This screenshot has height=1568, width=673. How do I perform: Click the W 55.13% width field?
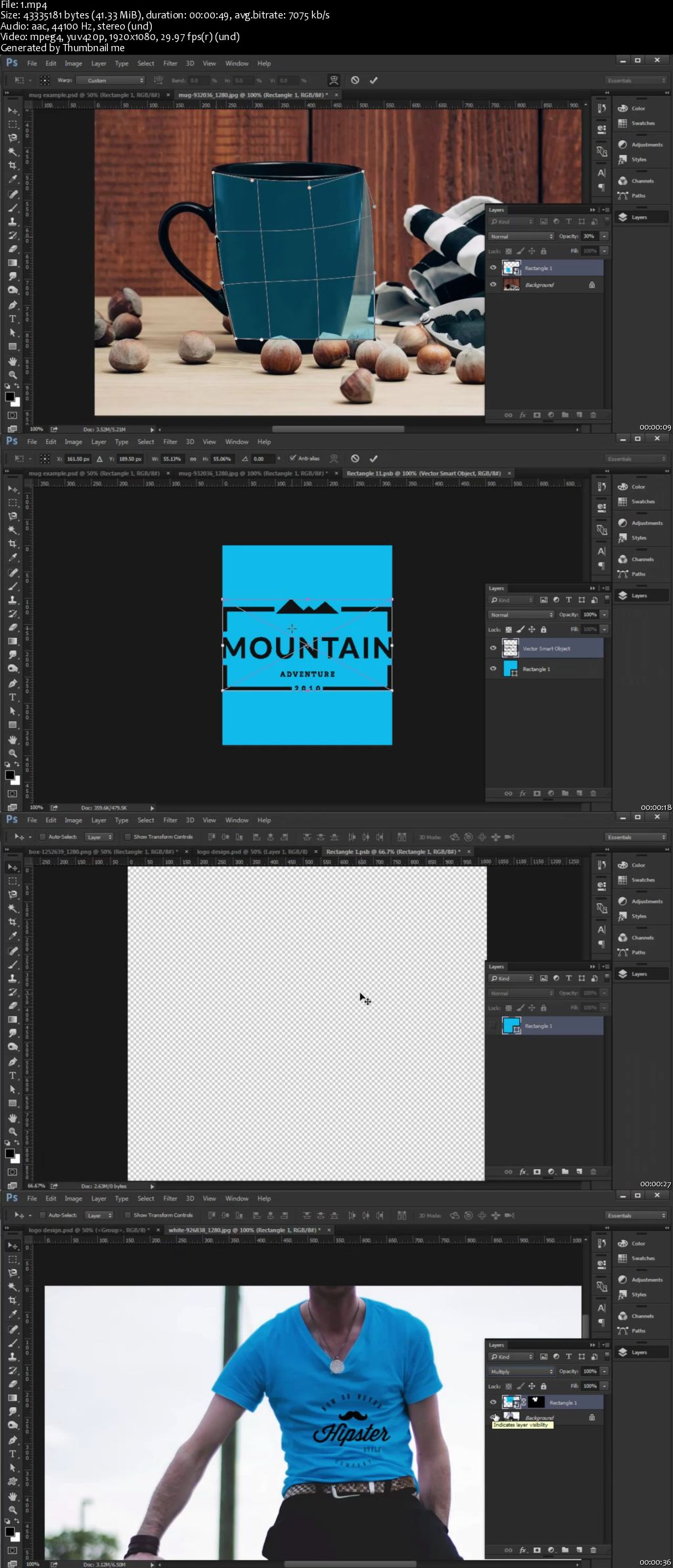point(172,459)
